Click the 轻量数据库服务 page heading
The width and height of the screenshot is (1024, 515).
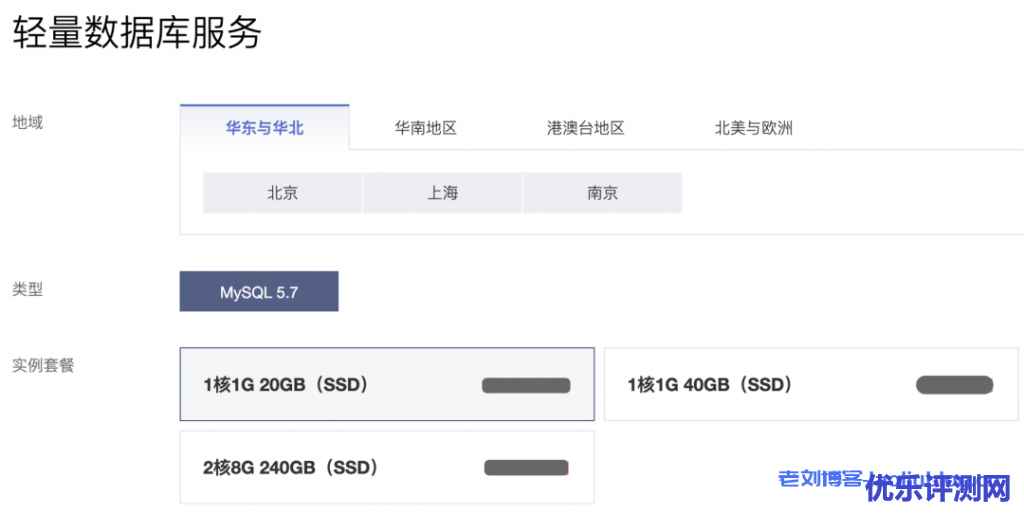coord(137,33)
